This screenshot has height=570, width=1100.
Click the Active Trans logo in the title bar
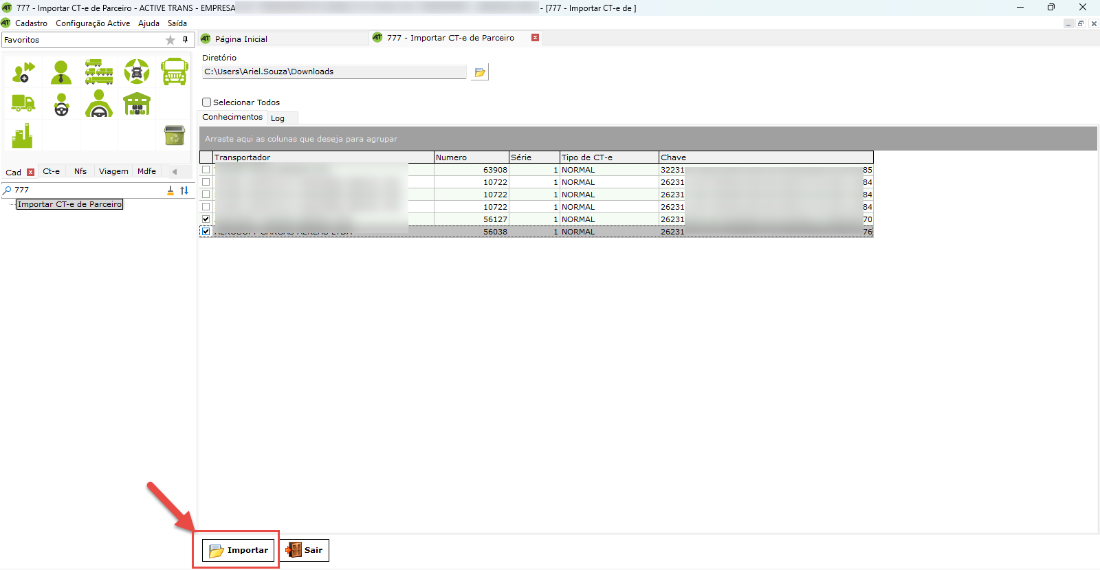coord(6,8)
